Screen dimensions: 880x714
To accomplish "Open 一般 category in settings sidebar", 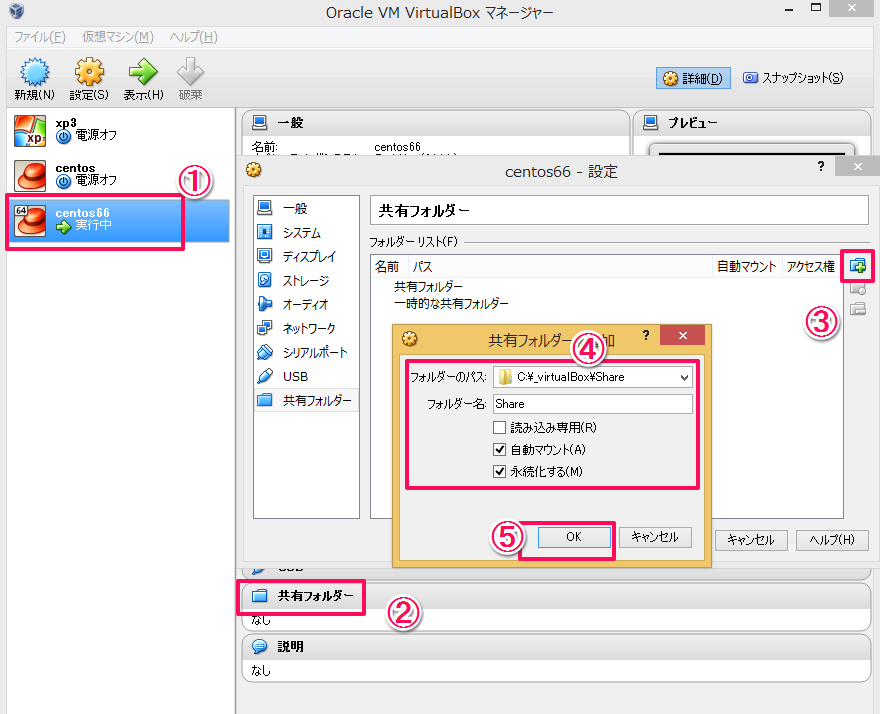I will pos(306,209).
